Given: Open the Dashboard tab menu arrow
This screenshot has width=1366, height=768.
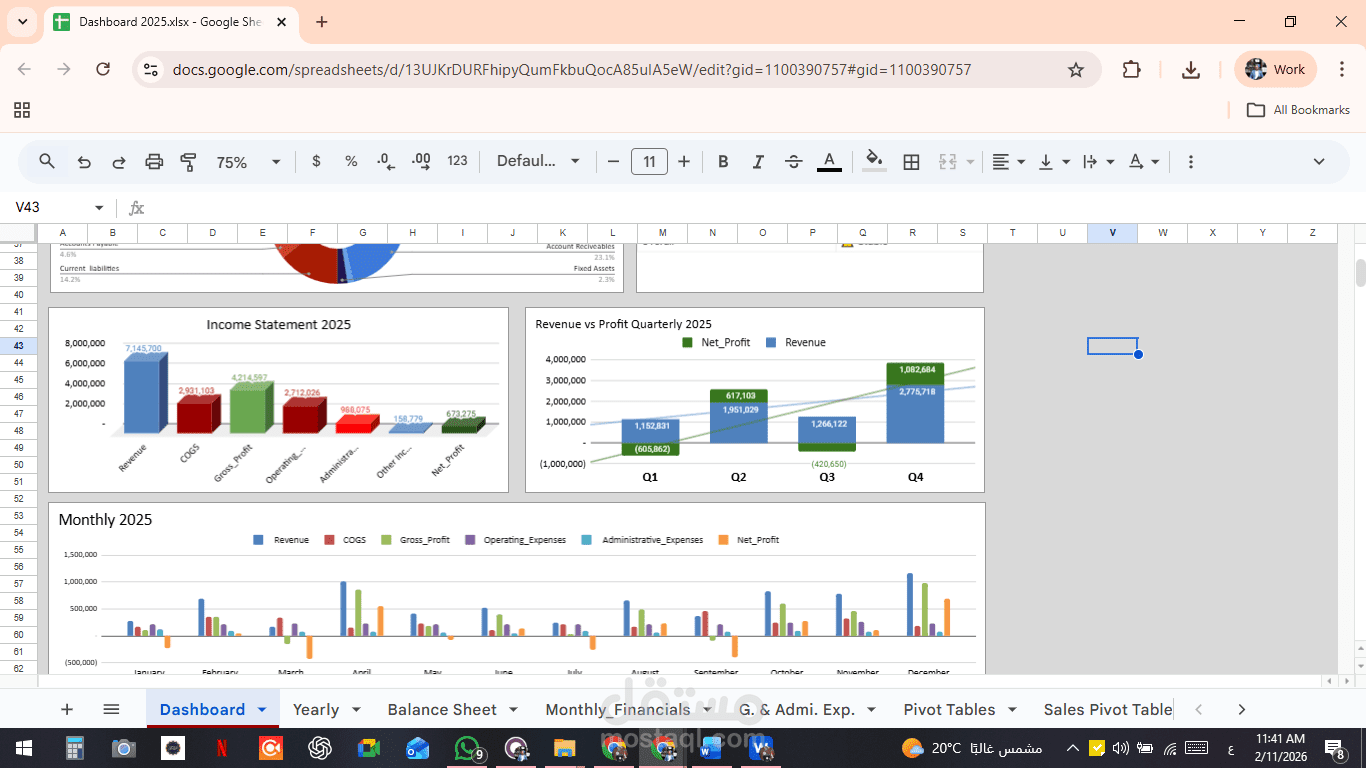Looking at the screenshot, I should pyautogui.click(x=262, y=710).
